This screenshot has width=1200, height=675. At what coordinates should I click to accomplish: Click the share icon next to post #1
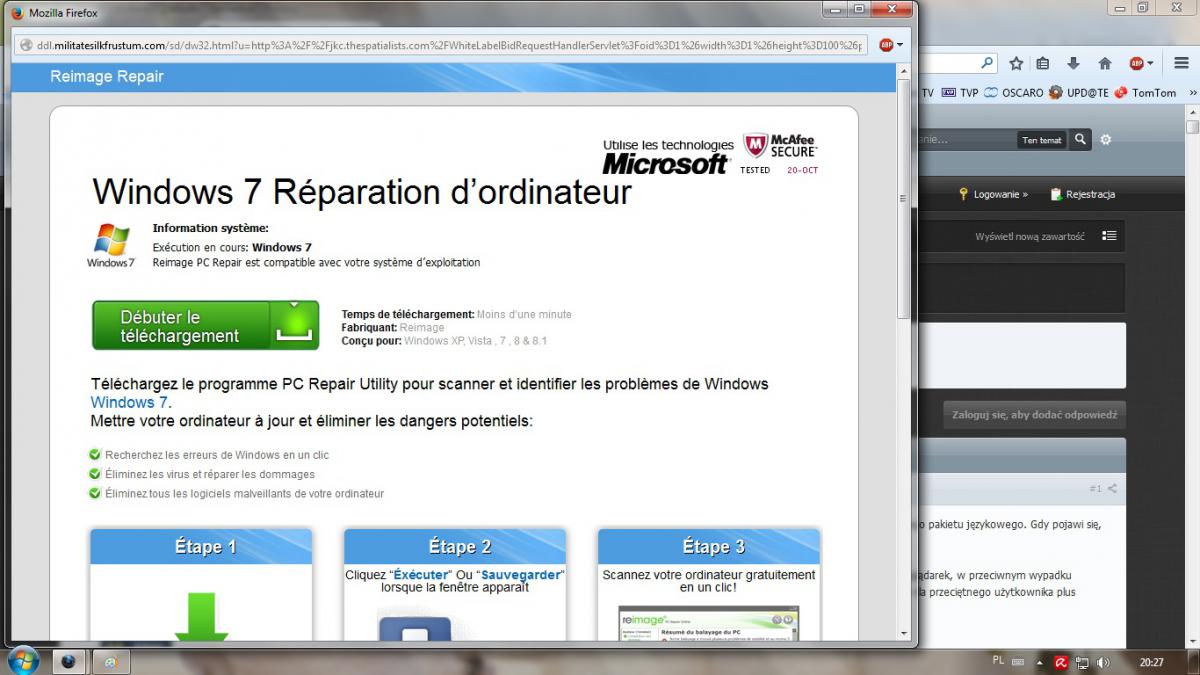tap(1112, 489)
